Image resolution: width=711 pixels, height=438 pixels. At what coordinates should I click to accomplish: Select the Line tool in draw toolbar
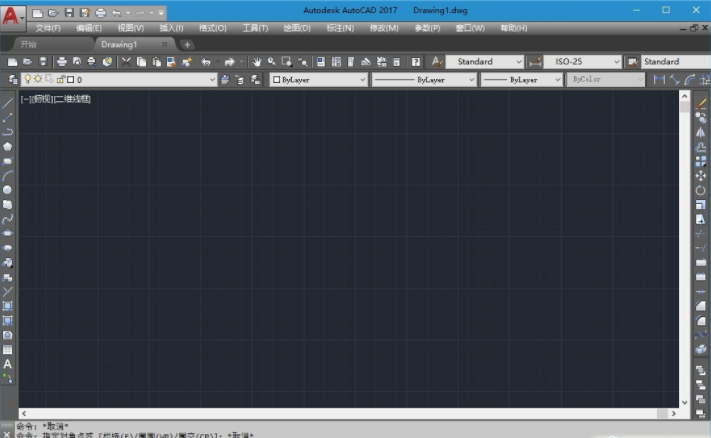tap(8, 103)
